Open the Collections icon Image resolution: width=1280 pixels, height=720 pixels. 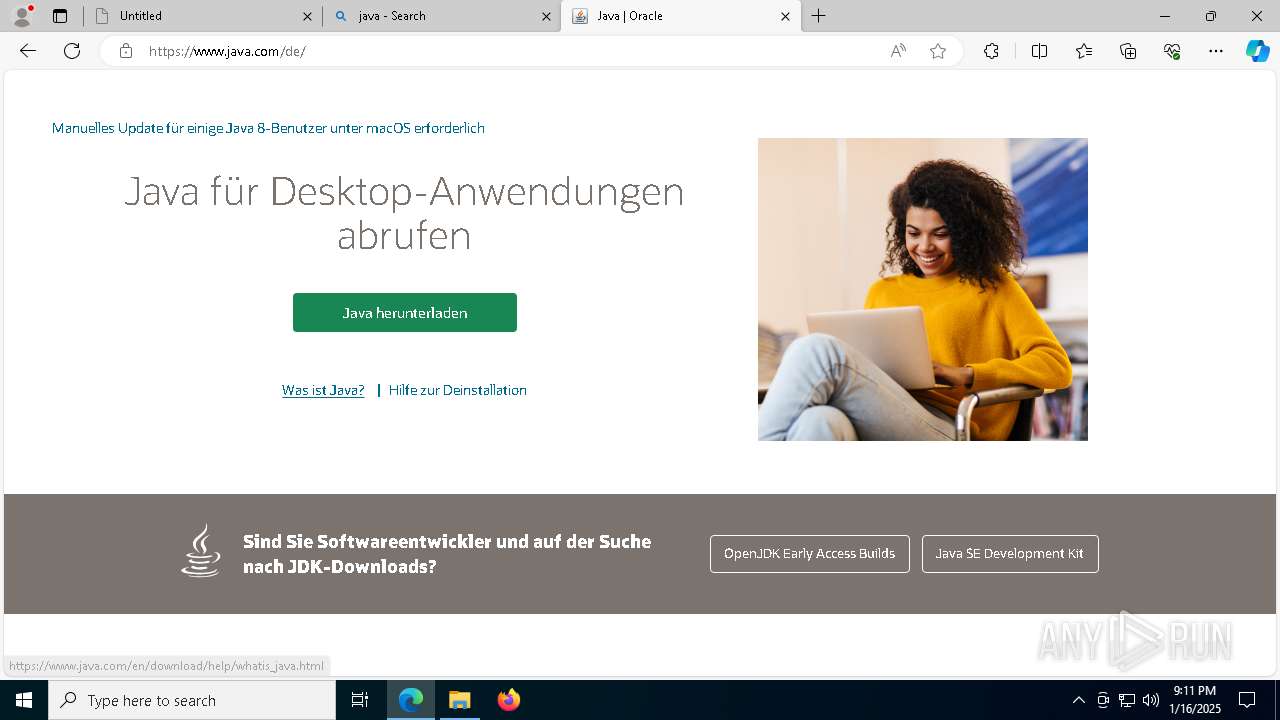[x=1128, y=51]
